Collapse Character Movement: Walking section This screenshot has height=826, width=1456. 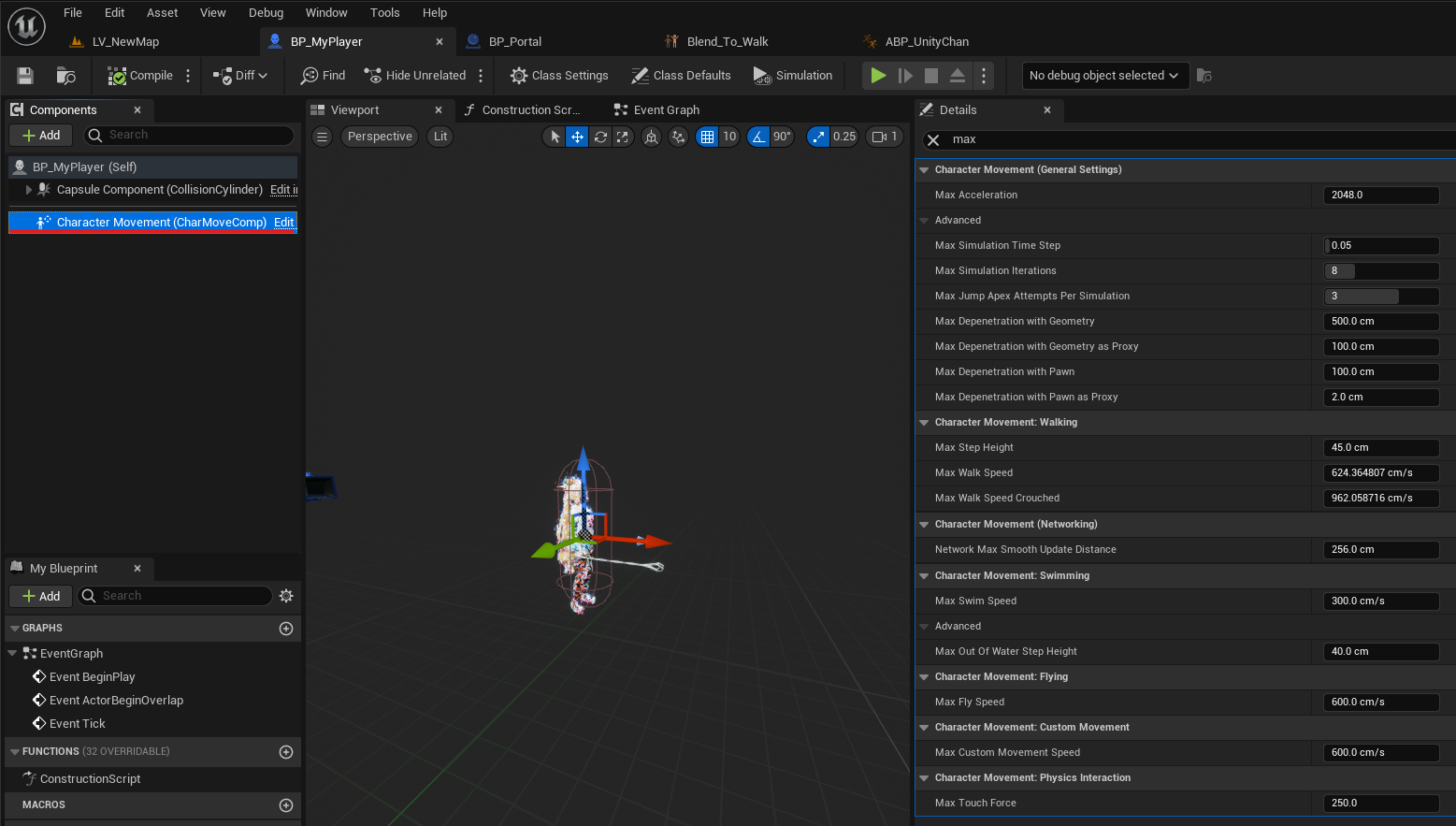924,423
